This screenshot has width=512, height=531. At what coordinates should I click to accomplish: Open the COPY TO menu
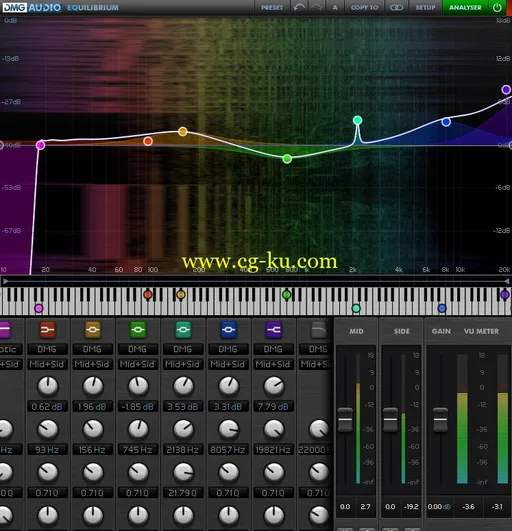(364, 7)
